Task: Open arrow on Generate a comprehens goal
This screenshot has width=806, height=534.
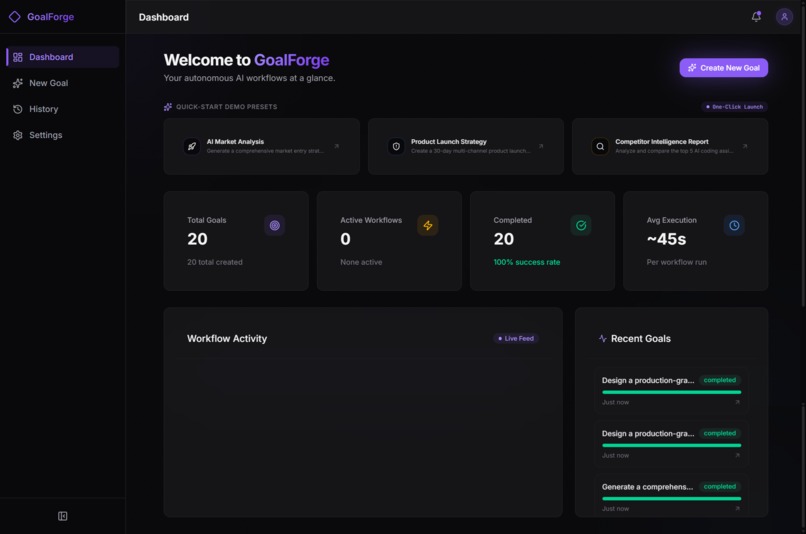Action: [x=737, y=508]
